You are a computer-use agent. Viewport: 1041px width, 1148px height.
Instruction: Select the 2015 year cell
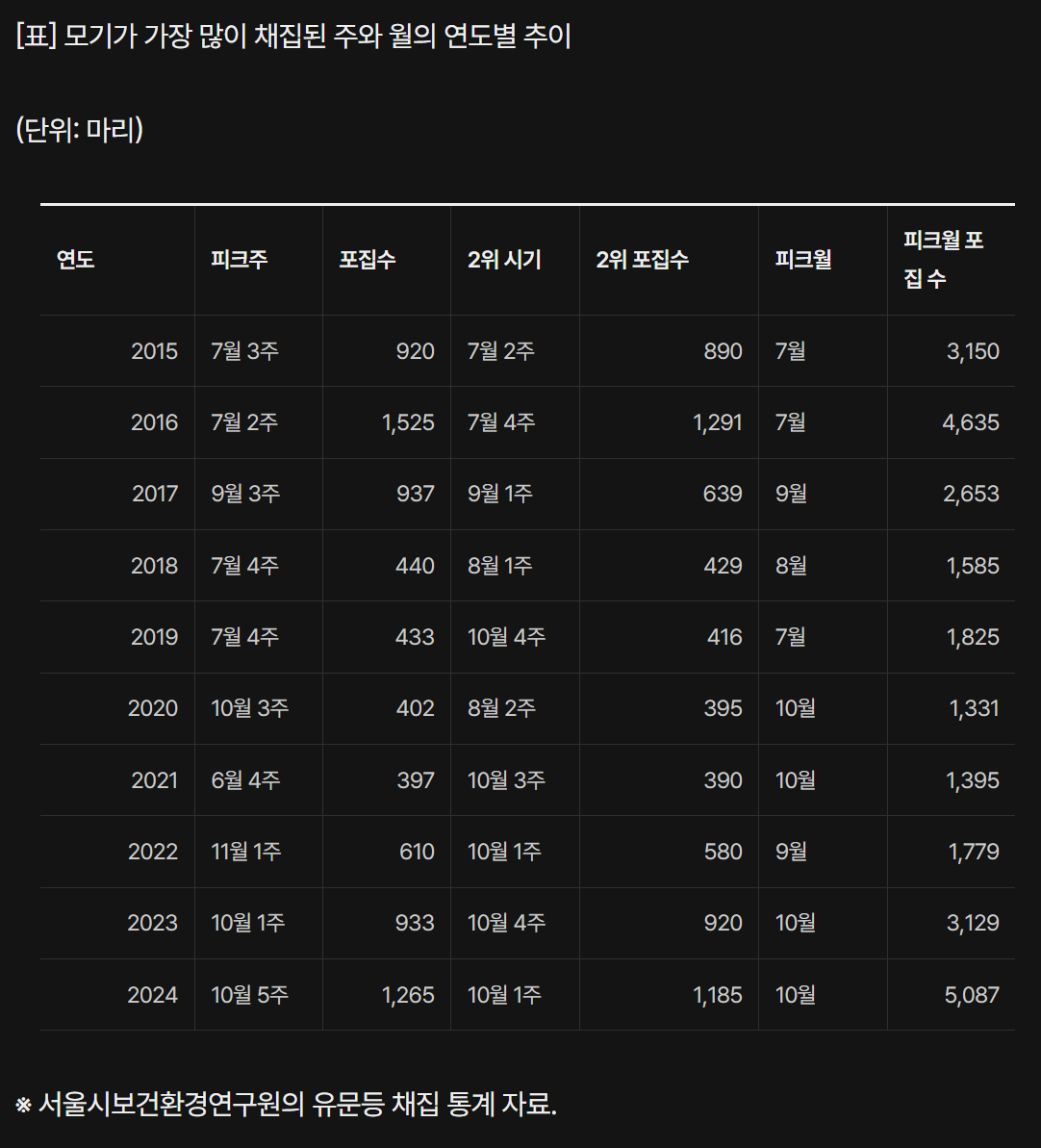pos(155,351)
